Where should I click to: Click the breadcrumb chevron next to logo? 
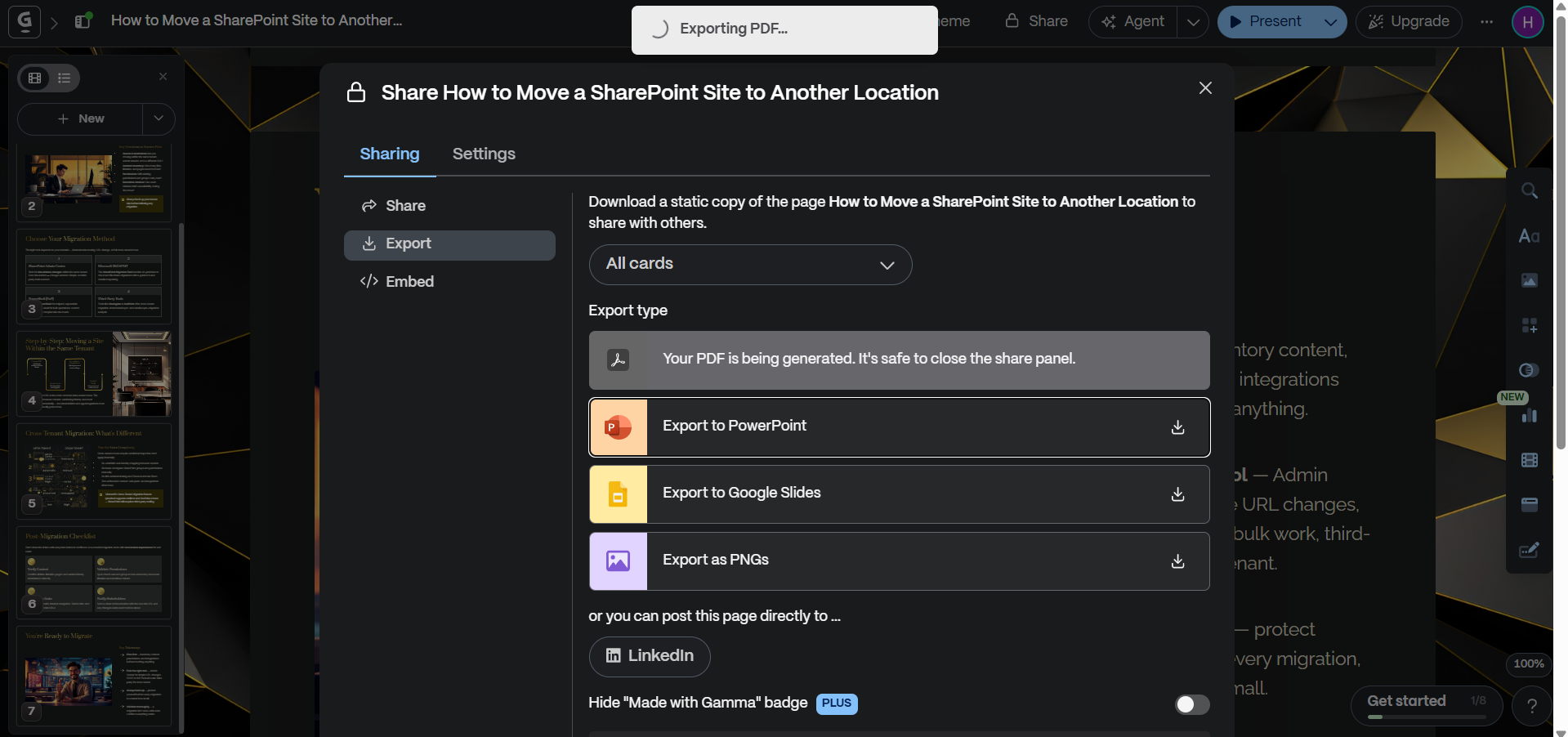[54, 23]
